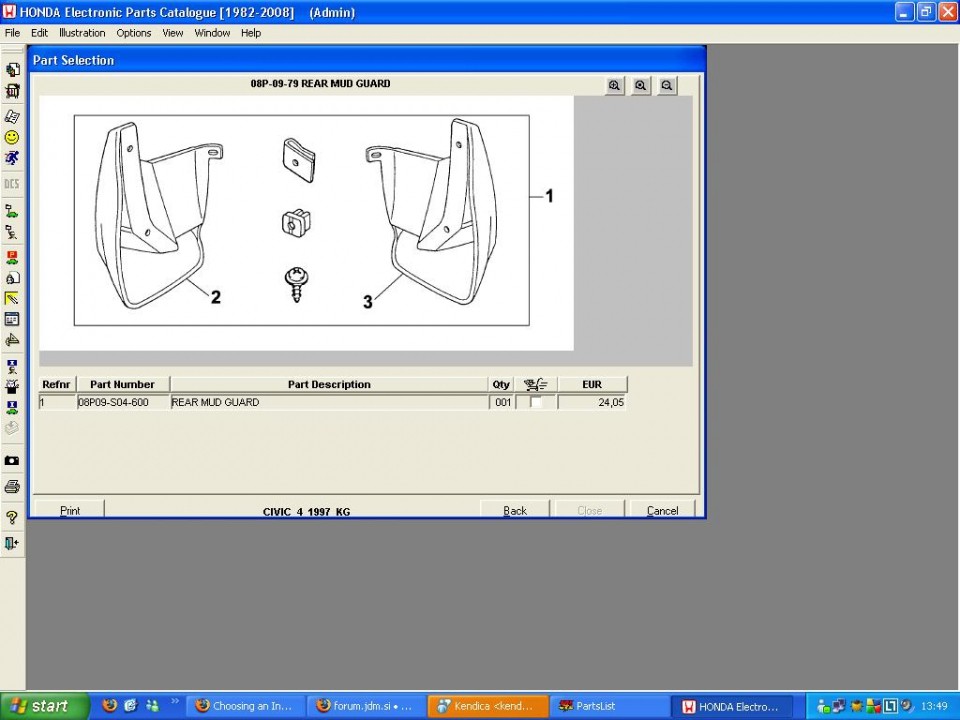Click the green car with flag icon

[12, 212]
